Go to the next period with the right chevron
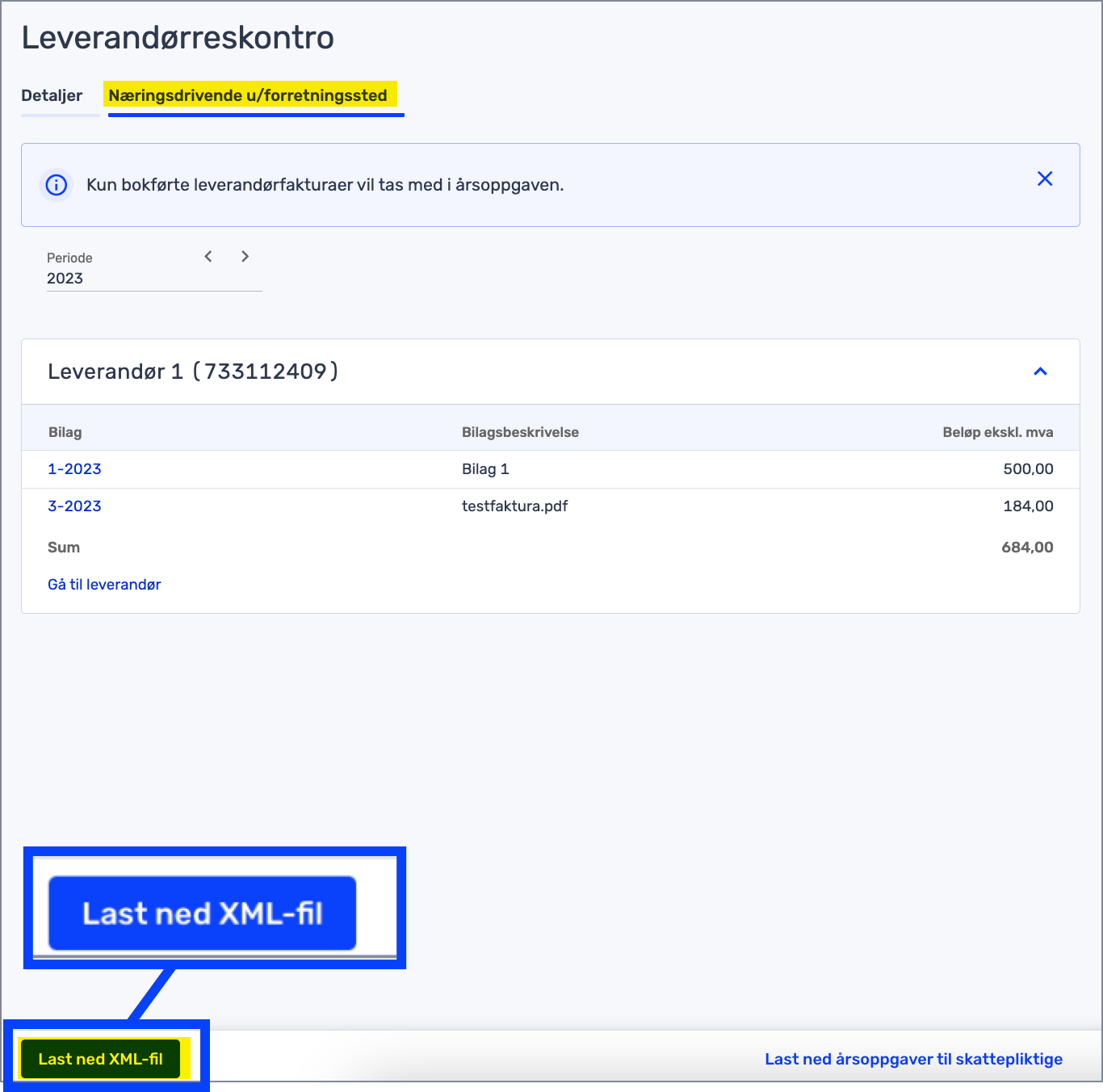 (245, 256)
